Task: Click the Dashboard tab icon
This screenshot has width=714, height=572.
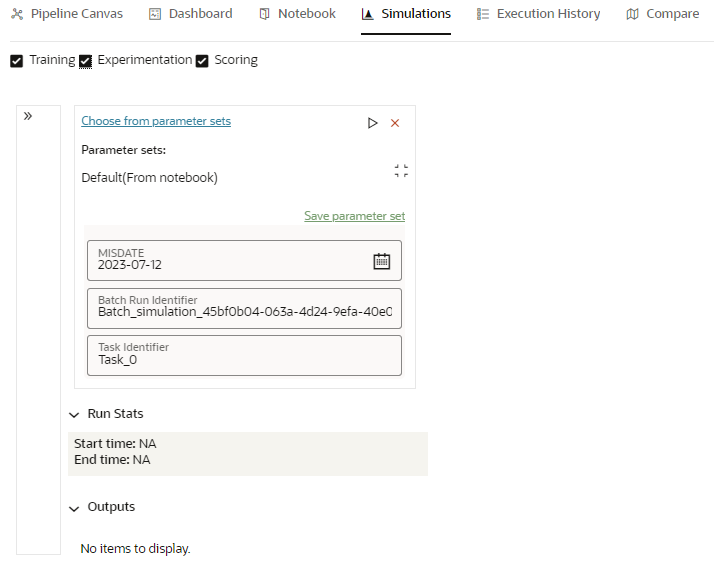Action: [x=155, y=14]
